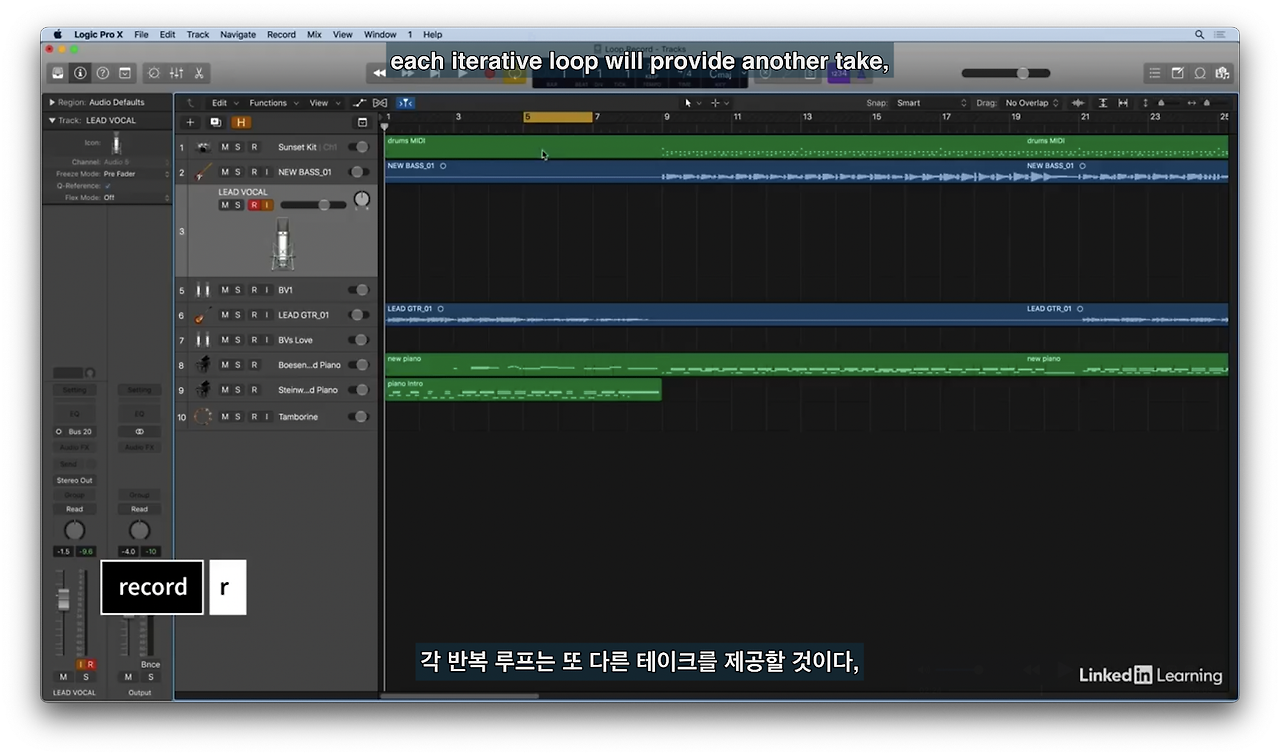The width and height of the screenshot is (1280, 756).
Task: Click the LEAD GTR_01 guitar icon
Action: pyautogui.click(x=203, y=315)
